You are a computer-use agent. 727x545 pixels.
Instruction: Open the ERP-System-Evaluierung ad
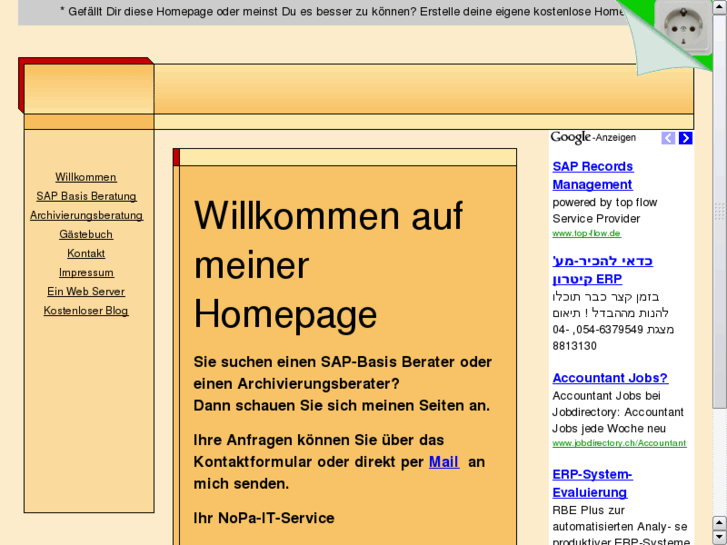coord(592,483)
